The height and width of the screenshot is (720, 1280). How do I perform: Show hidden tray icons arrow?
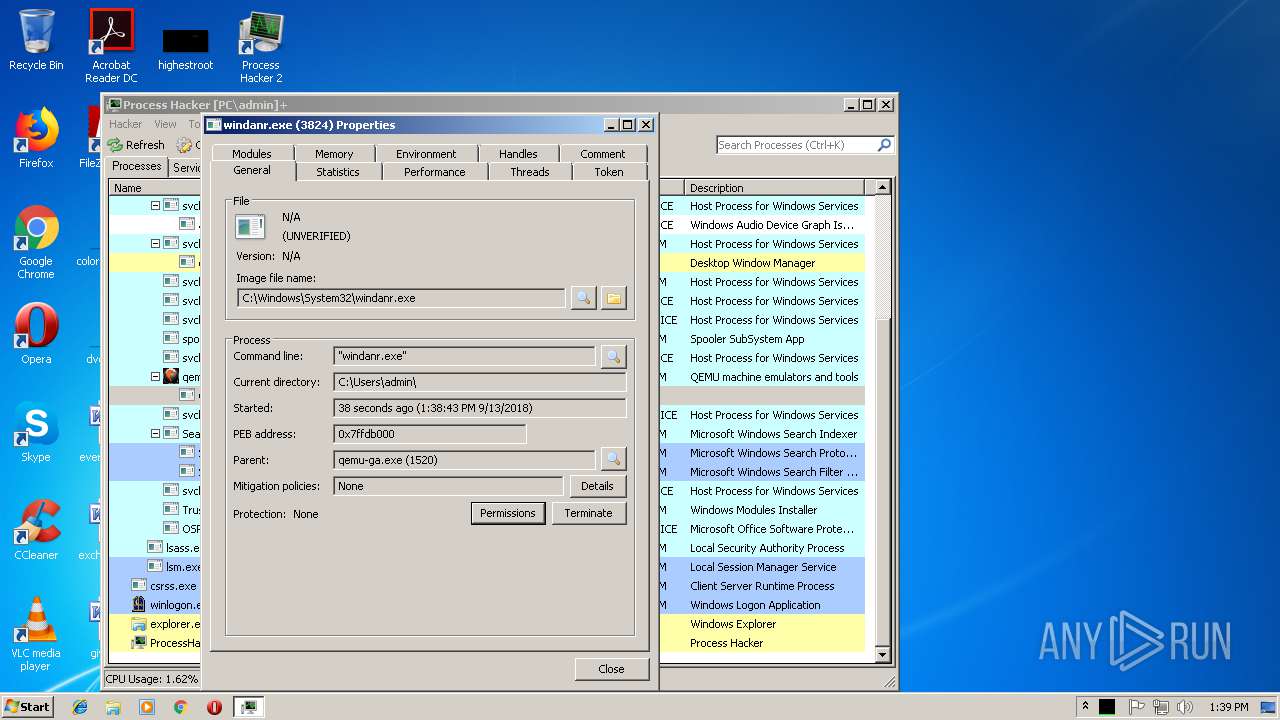[x=1086, y=706]
